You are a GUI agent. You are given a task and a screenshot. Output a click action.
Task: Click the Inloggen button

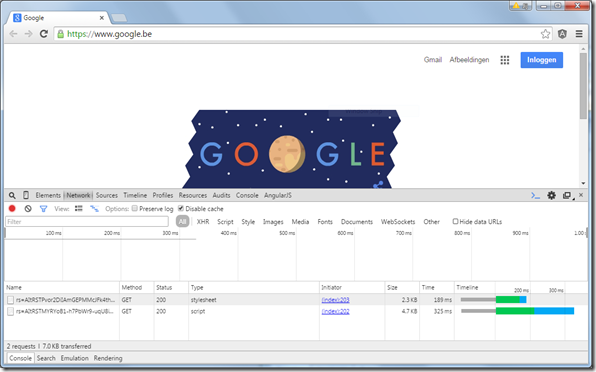coord(542,60)
